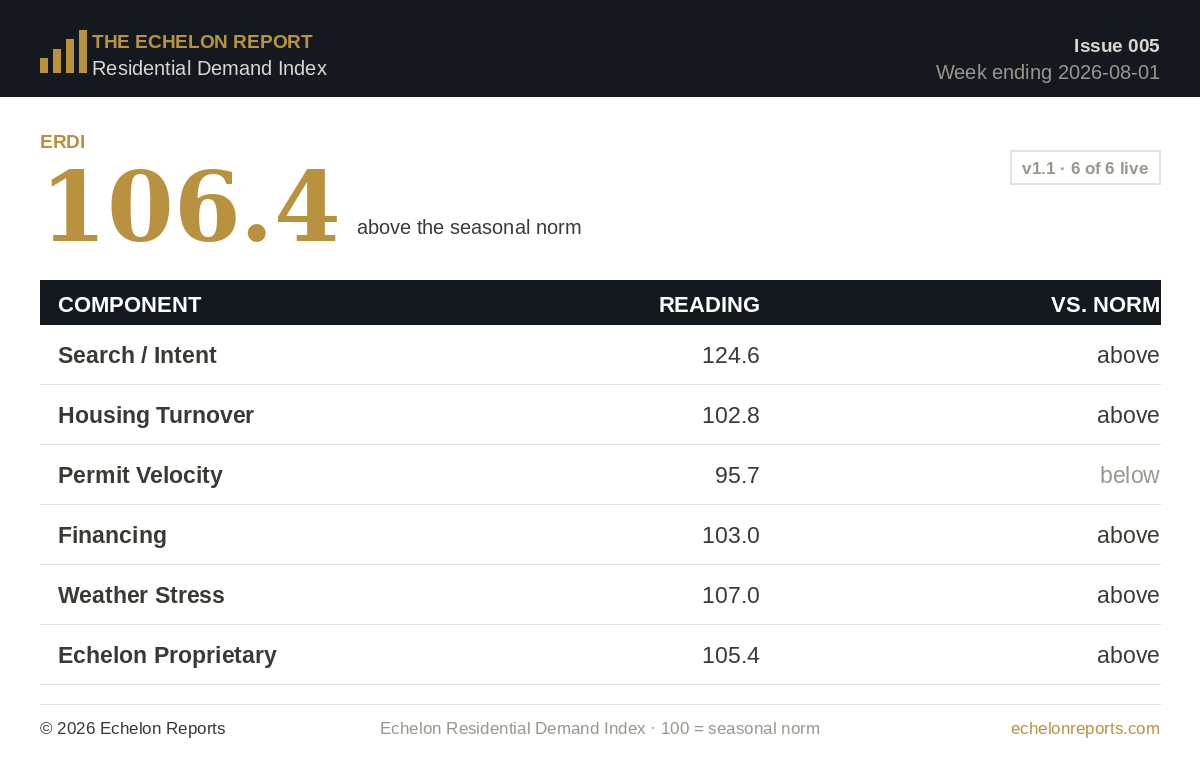Screen dimensions: 1200x760
Task: Click 'above' in the Echelon Proprietary row
Action: (x=1128, y=655)
